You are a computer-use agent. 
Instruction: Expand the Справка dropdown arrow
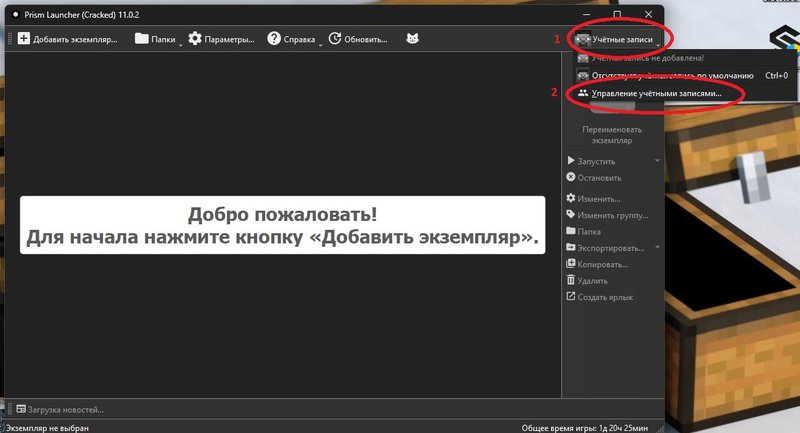tap(320, 45)
